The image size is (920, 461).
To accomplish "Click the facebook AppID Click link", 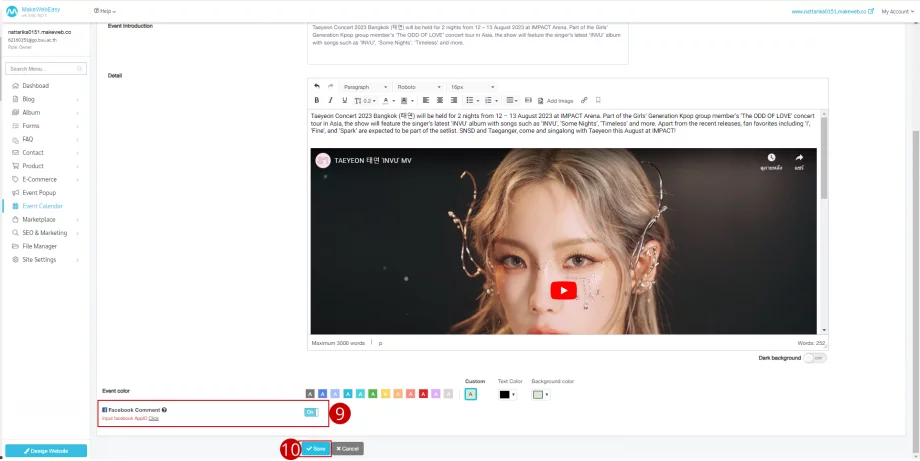I will click(x=154, y=418).
